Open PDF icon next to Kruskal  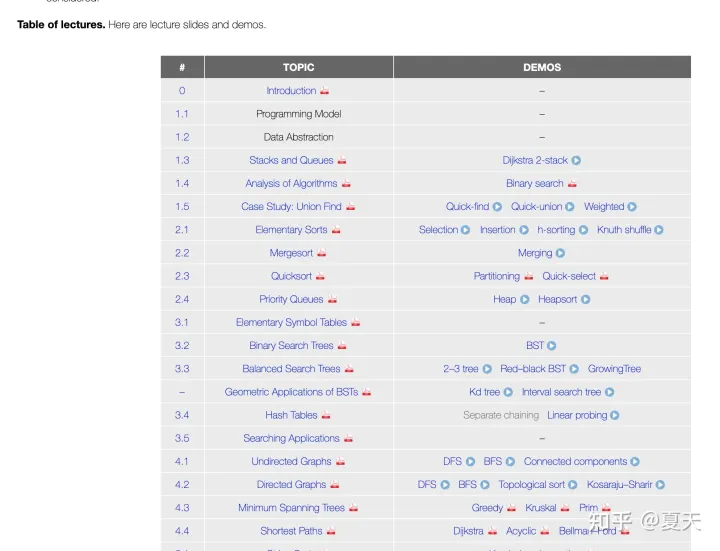tap(565, 507)
